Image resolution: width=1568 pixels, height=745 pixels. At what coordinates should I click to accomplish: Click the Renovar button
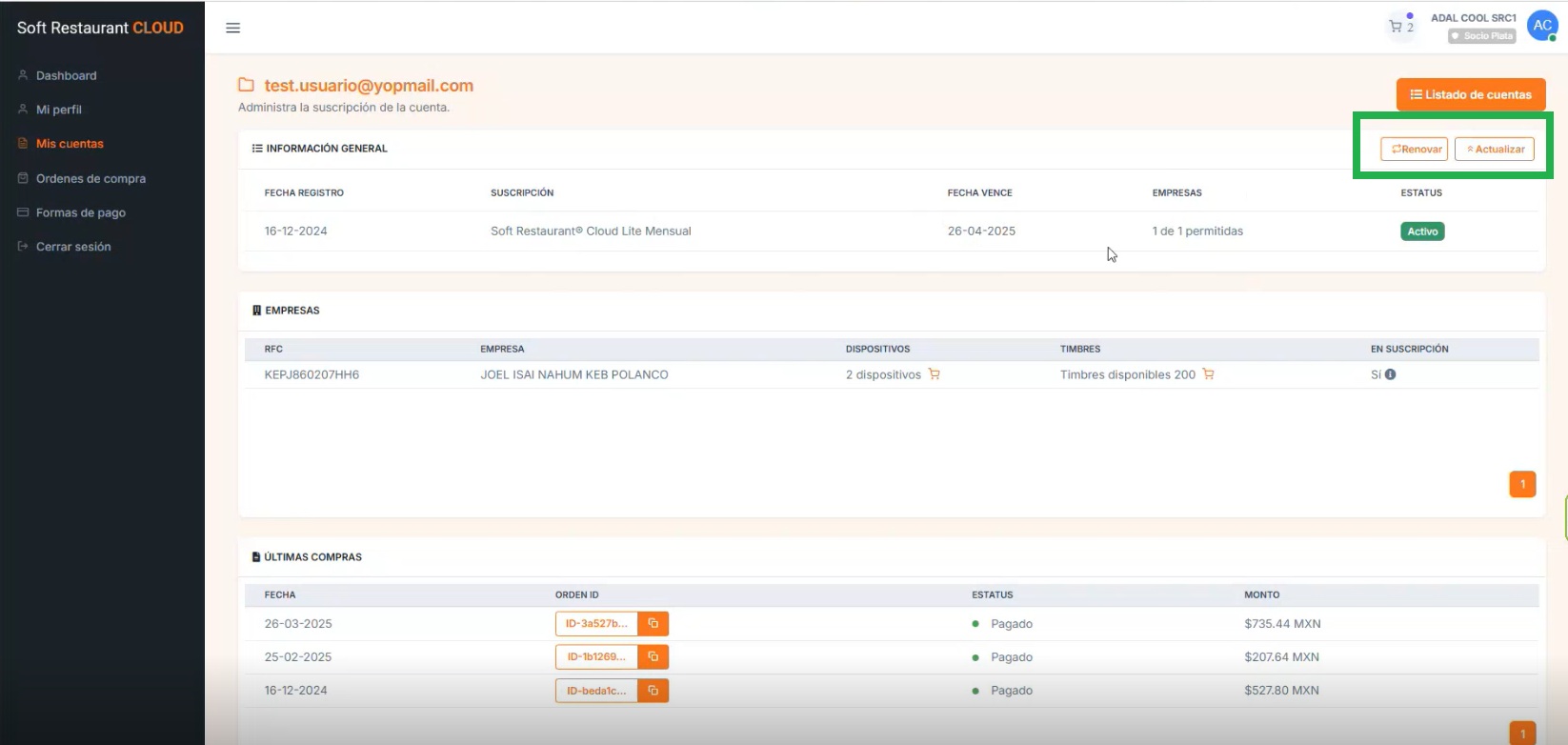(1415, 150)
